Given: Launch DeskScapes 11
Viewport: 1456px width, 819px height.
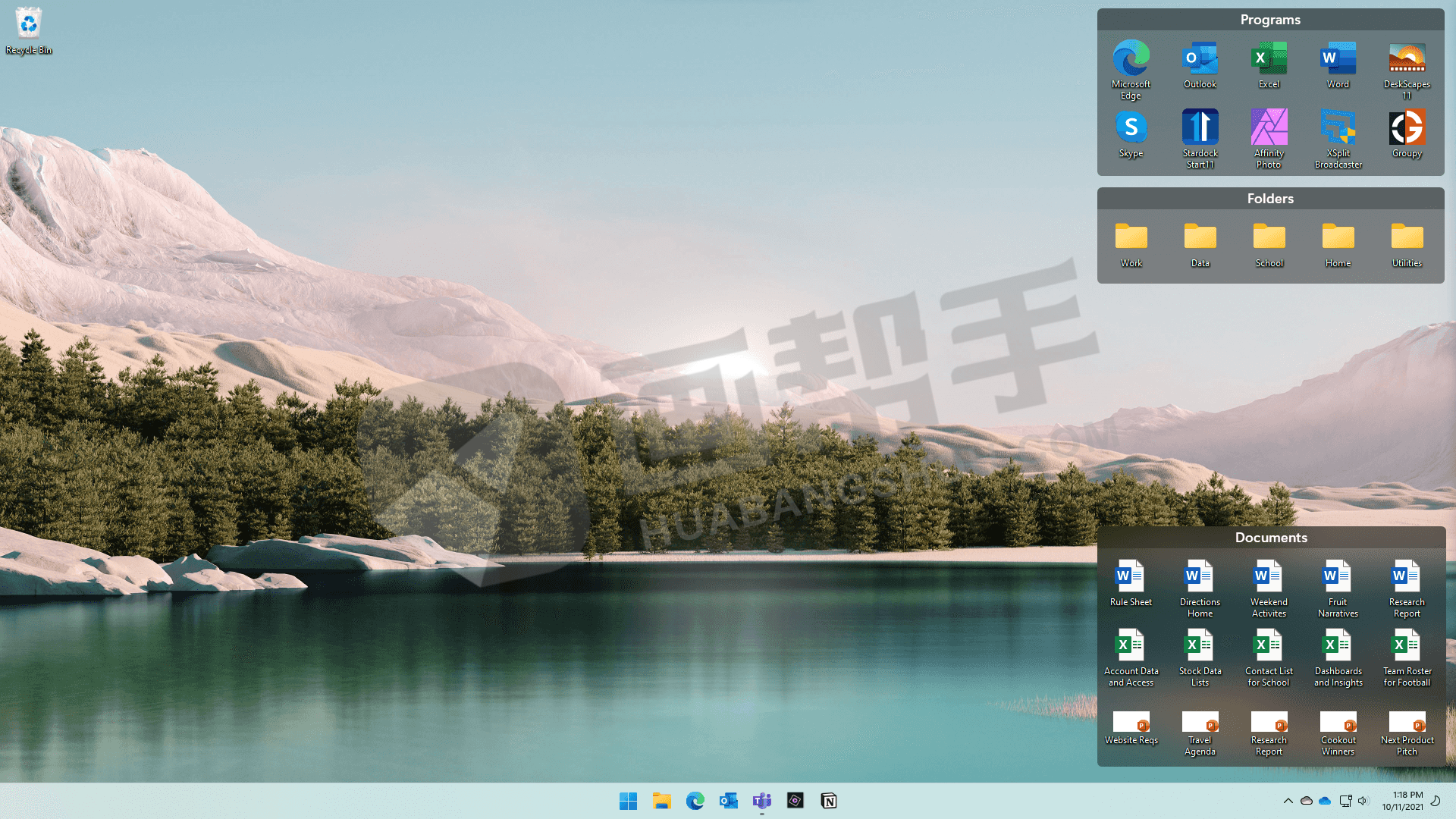Looking at the screenshot, I should 1407,69.
